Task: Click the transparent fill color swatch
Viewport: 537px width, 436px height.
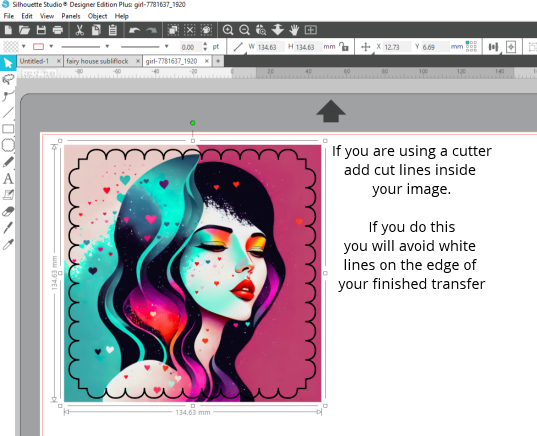Action: point(11,46)
